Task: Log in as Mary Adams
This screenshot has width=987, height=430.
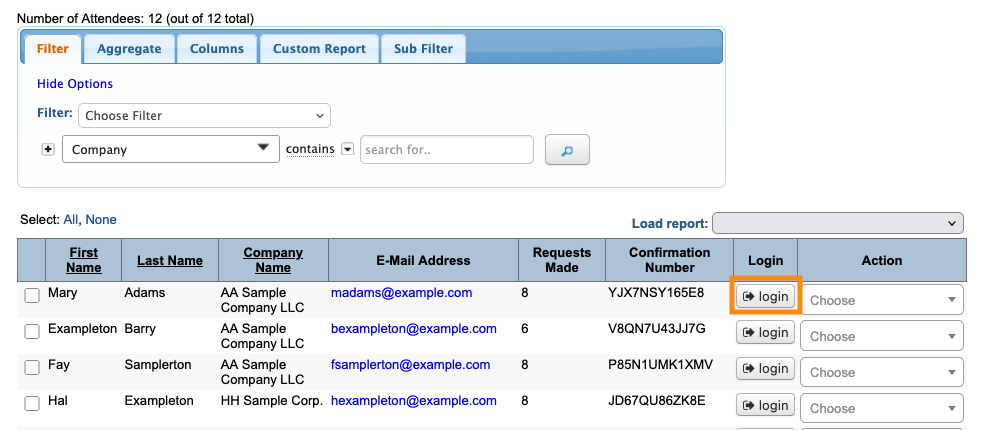Action: click(x=765, y=297)
